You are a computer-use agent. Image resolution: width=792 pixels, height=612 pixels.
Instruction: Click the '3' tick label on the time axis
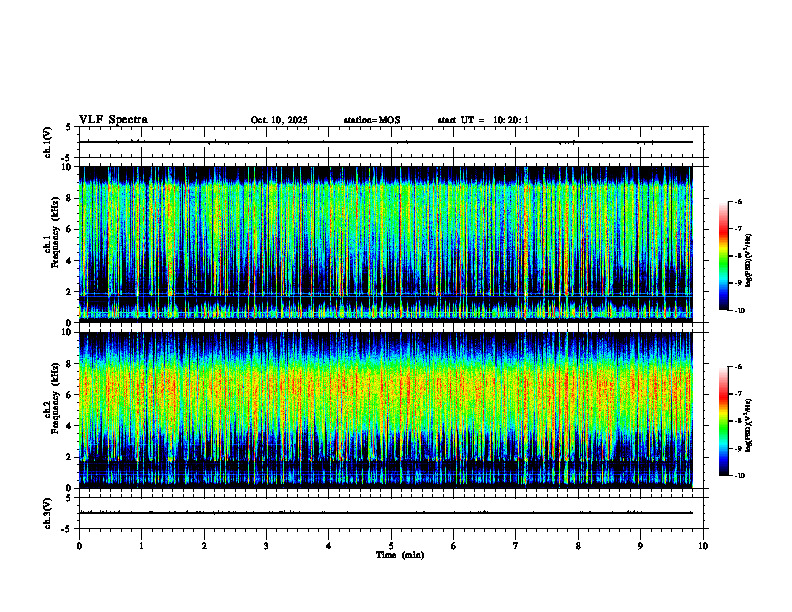[266, 546]
